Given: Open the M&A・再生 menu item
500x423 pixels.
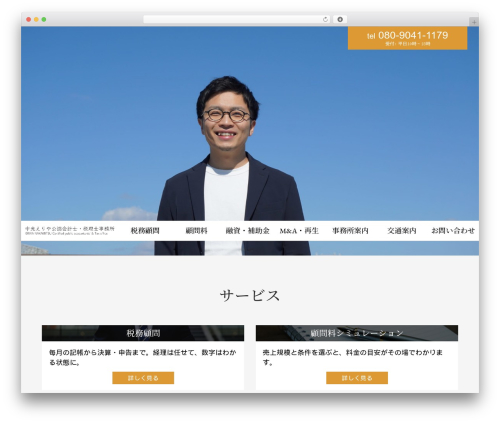Looking at the screenshot, I should 299,231.
